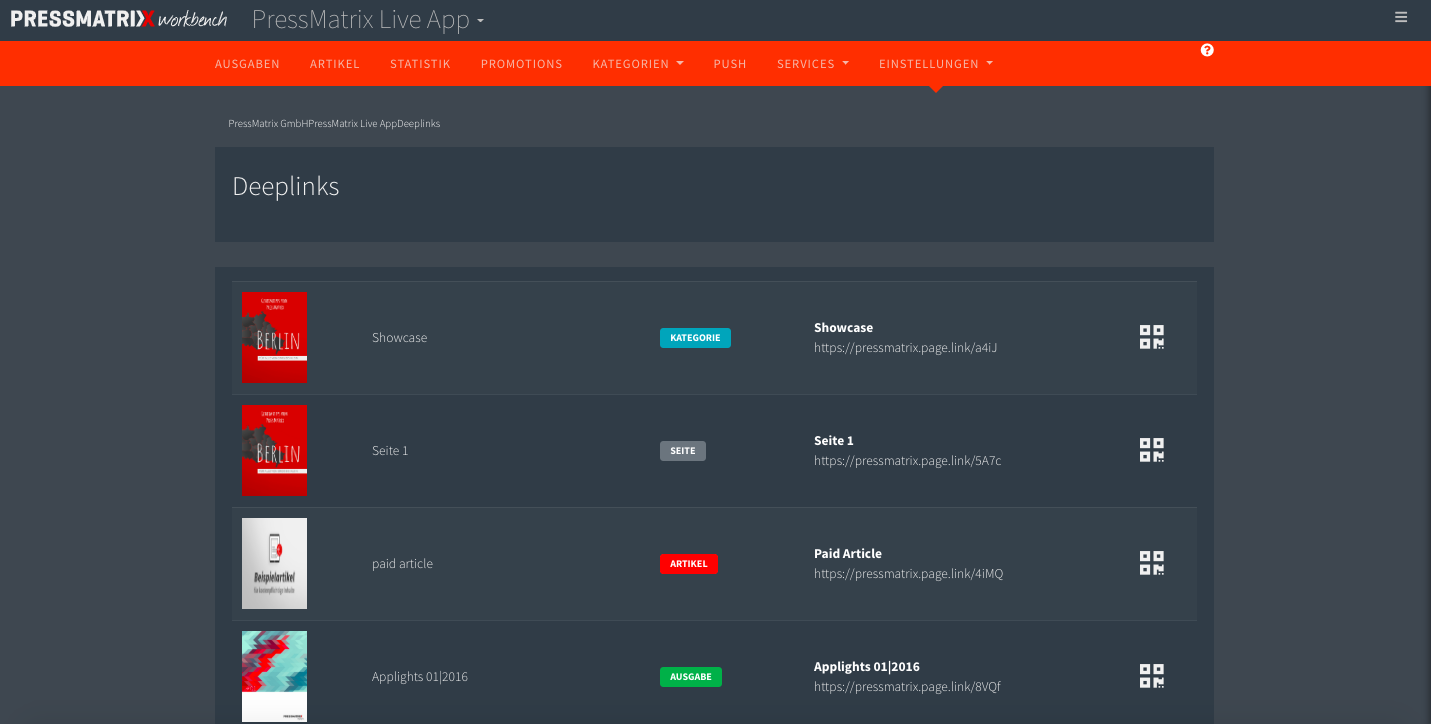Open the hamburger menu icon
Image resolution: width=1431 pixels, height=724 pixels.
[1401, 17]
